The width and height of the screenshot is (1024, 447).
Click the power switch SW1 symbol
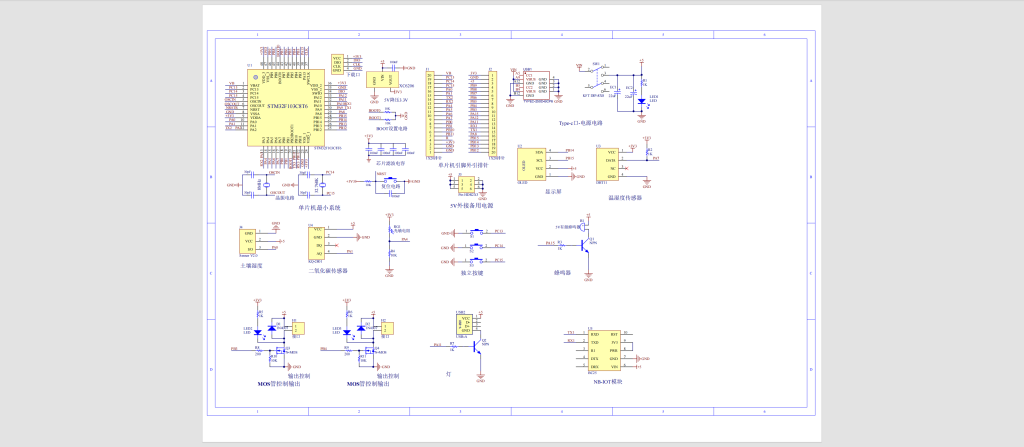(597, 75)
